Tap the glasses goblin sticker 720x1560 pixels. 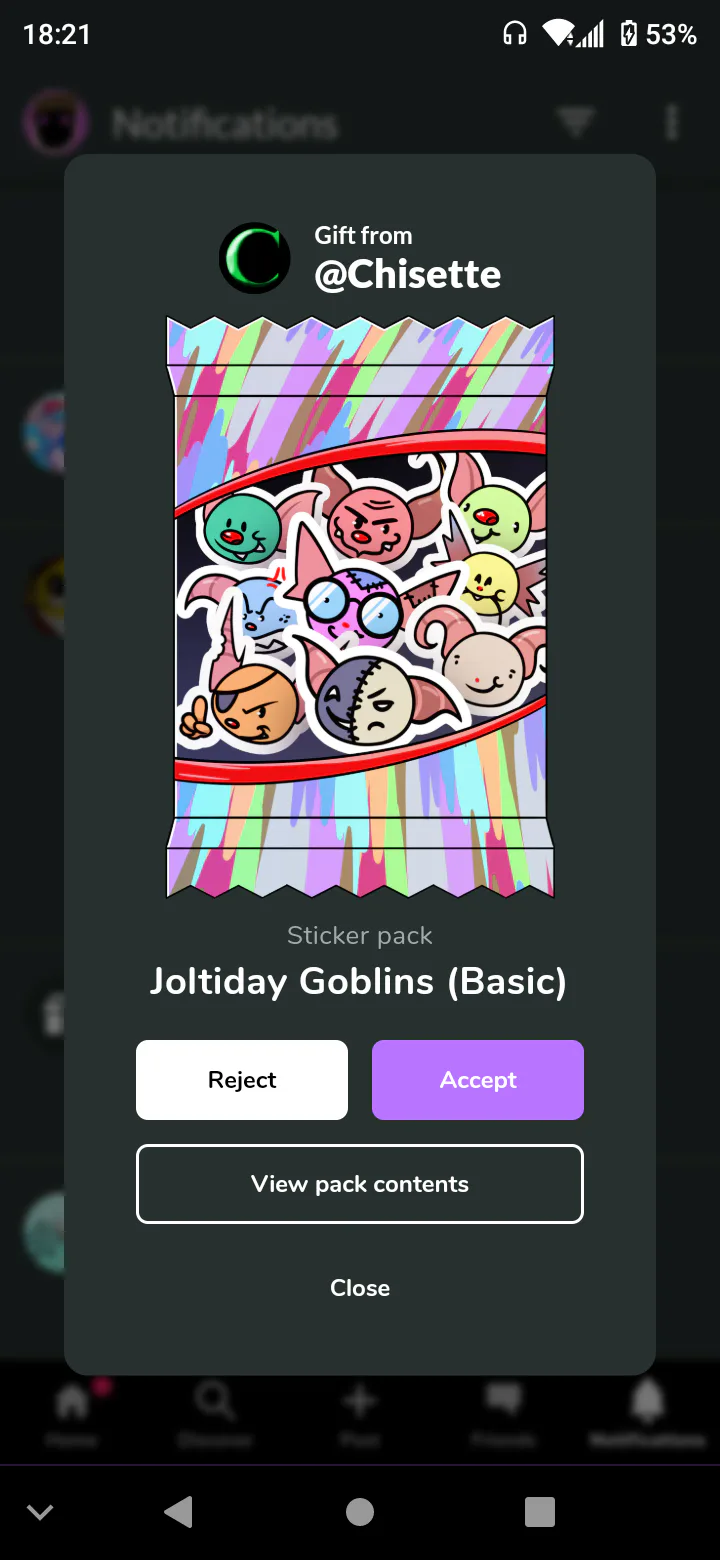pyautogui.click(x=352, y=605)
